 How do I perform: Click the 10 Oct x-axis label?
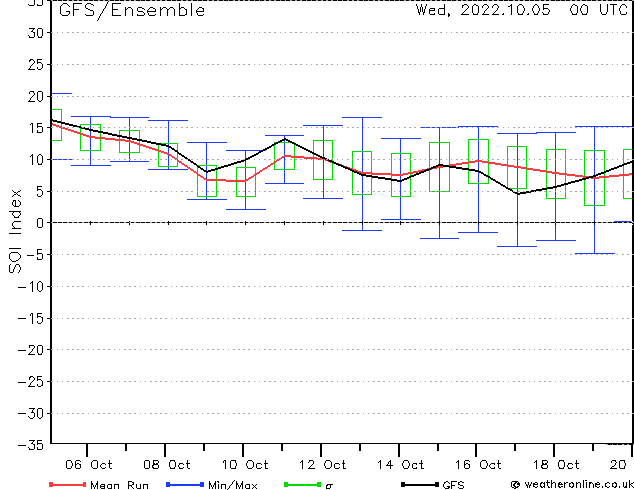click(x=245, y=465)
